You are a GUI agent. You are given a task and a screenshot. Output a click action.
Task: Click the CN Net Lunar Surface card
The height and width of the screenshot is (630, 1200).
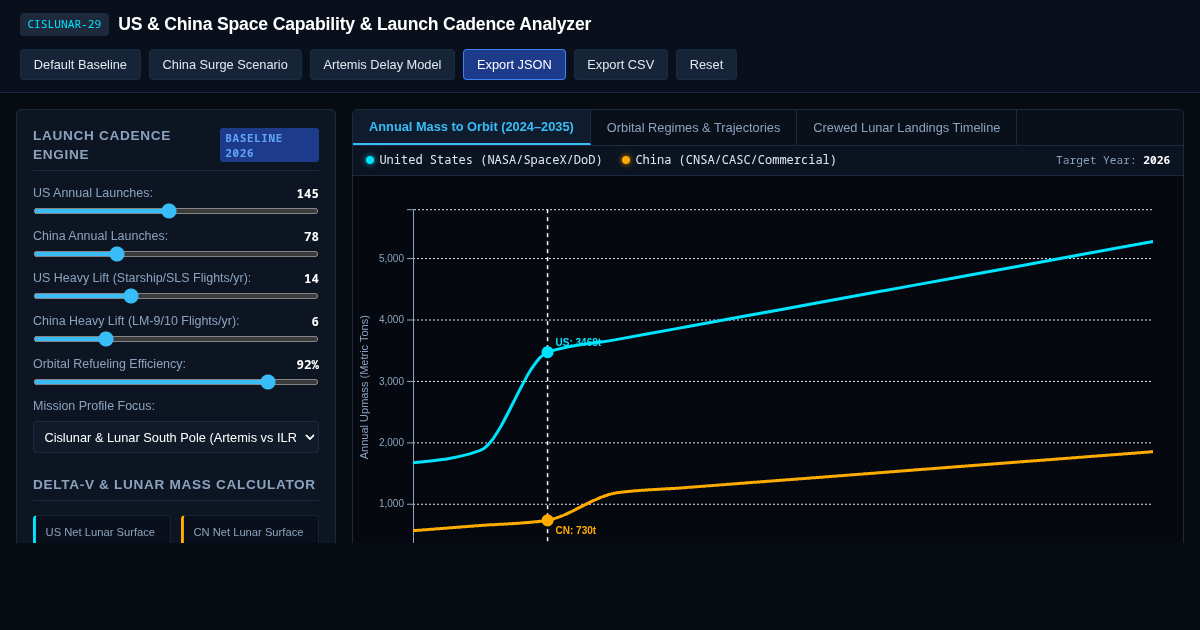(250, 530)
